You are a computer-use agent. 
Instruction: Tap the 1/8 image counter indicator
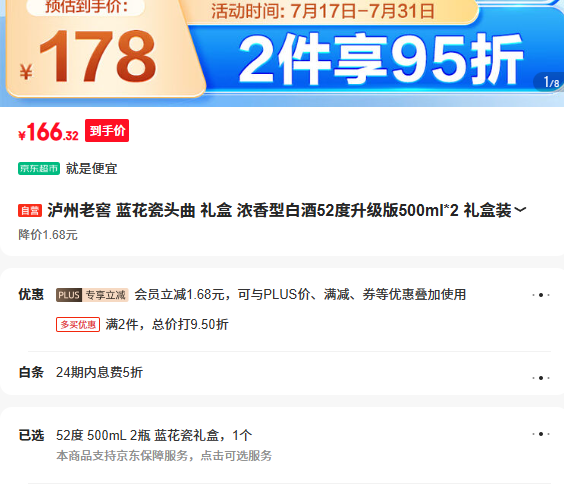coord(551,83)
